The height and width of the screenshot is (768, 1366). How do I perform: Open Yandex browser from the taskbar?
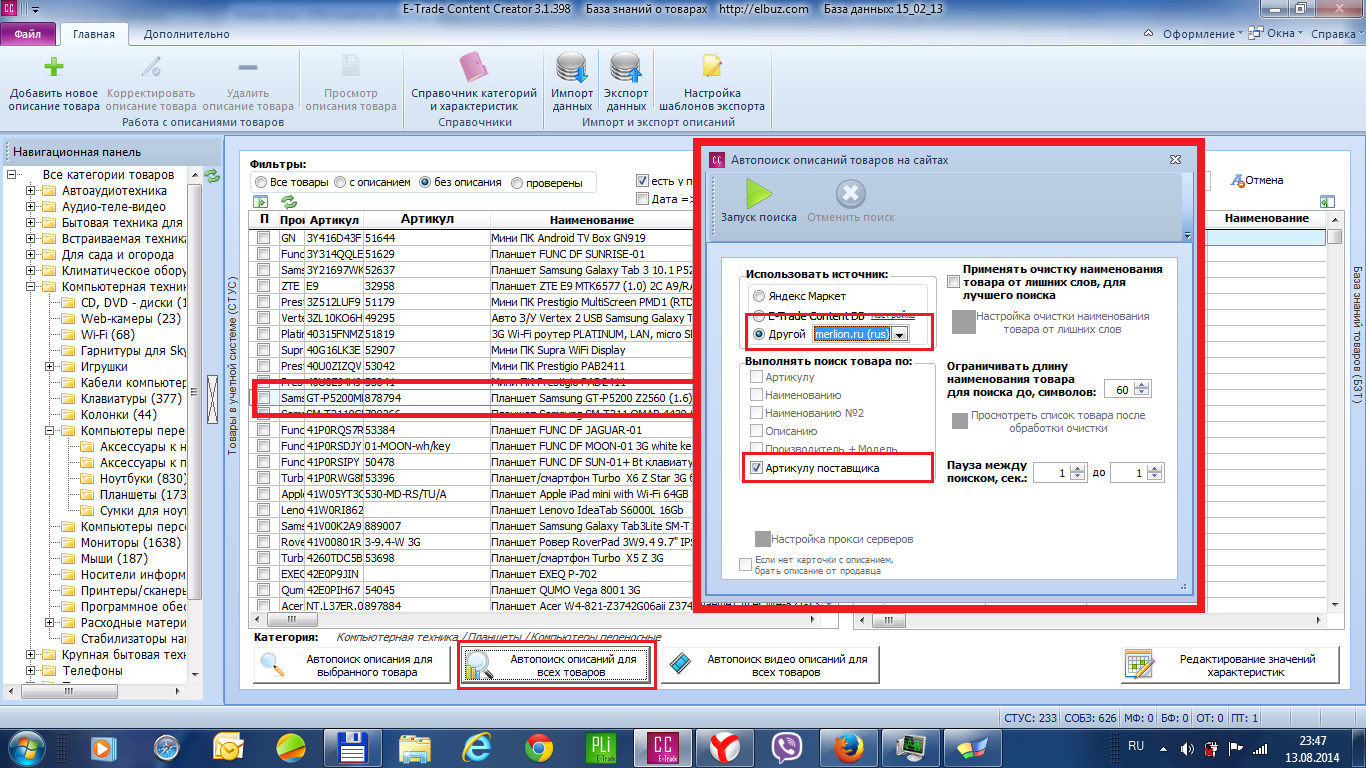pos(725,747)
